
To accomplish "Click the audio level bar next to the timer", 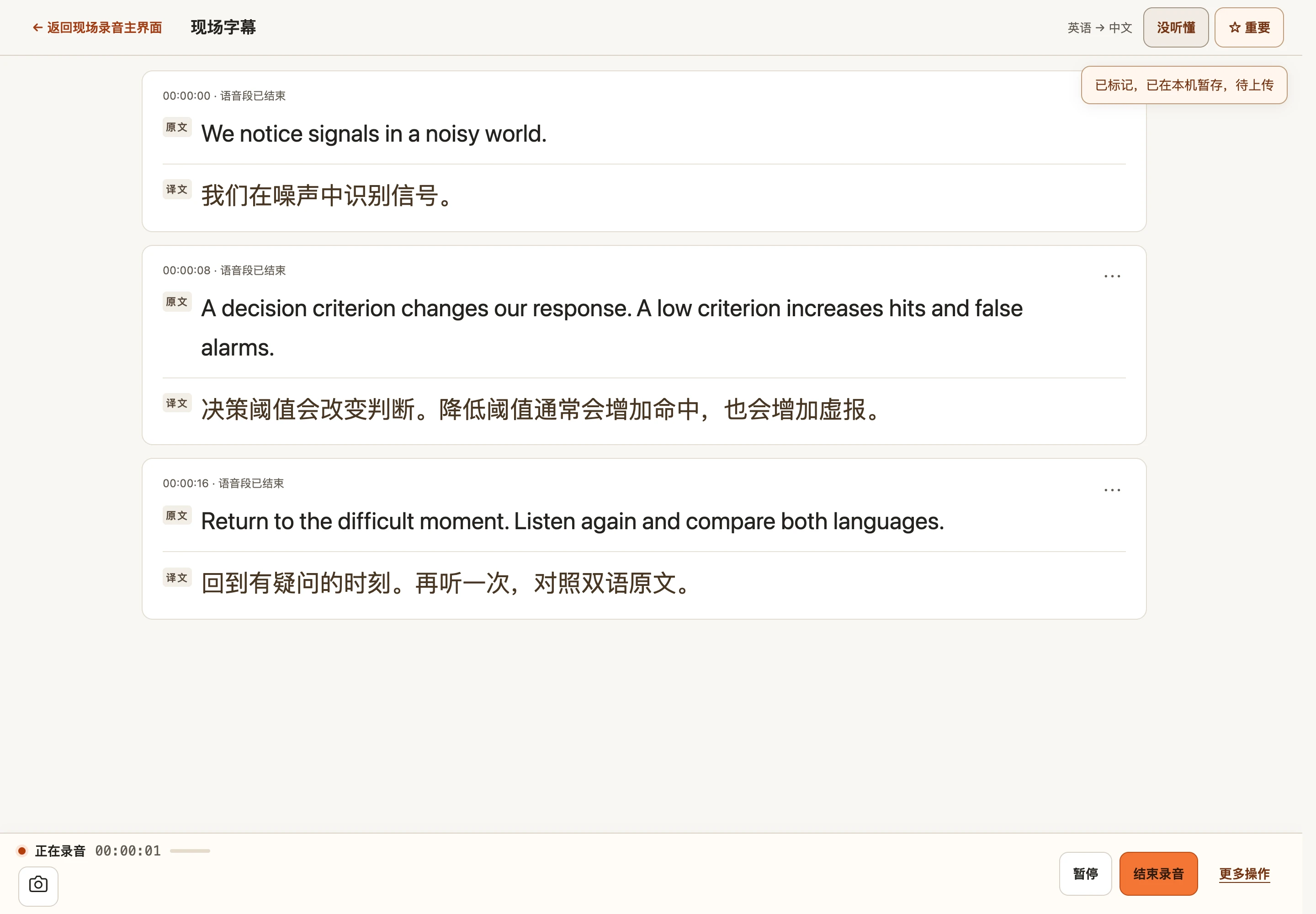I will click(x=190, y=851).
